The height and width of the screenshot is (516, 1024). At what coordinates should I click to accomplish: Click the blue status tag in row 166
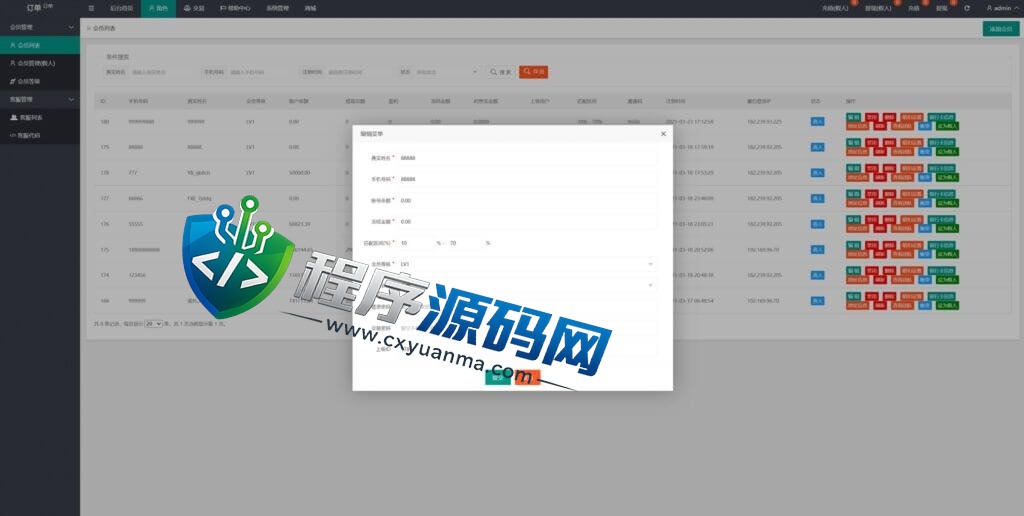tap(817, 301)
